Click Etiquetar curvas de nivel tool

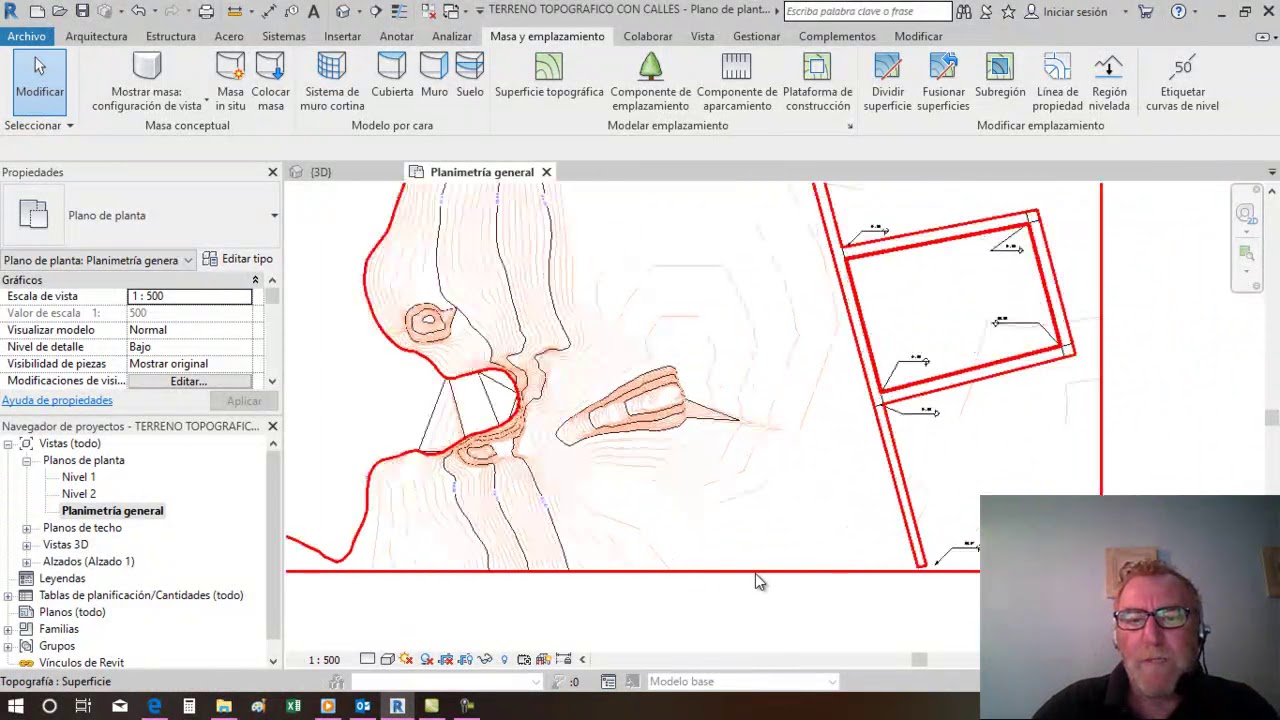[1182, 80]
